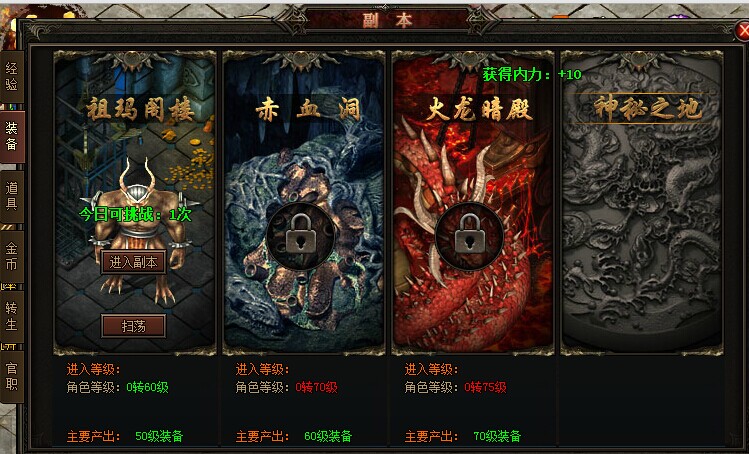Click the 获得内力 +10 label
Viewport: 749px width, 454px height.
tap(532, 74)
